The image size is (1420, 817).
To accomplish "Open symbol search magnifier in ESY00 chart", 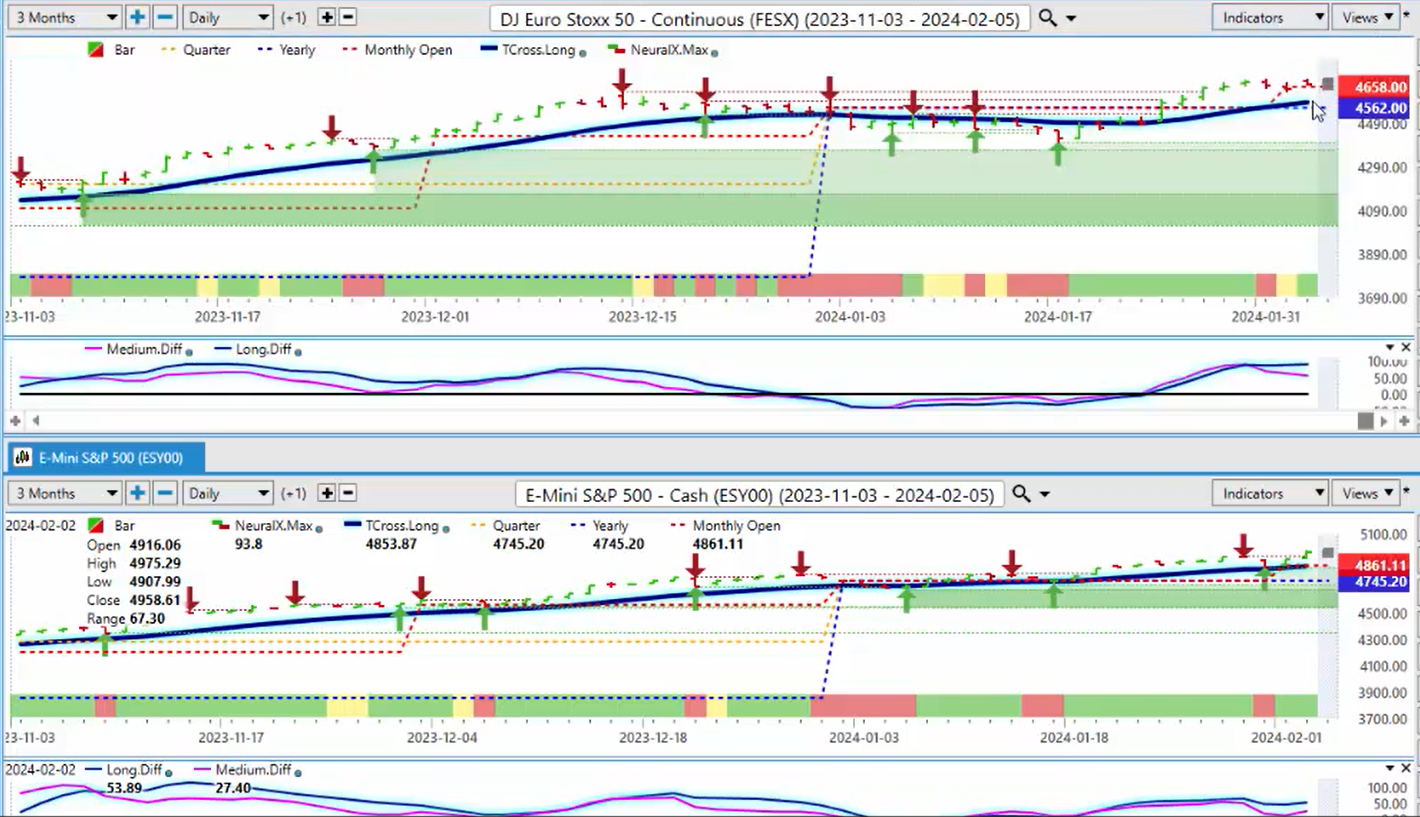I will (1021, 494).
